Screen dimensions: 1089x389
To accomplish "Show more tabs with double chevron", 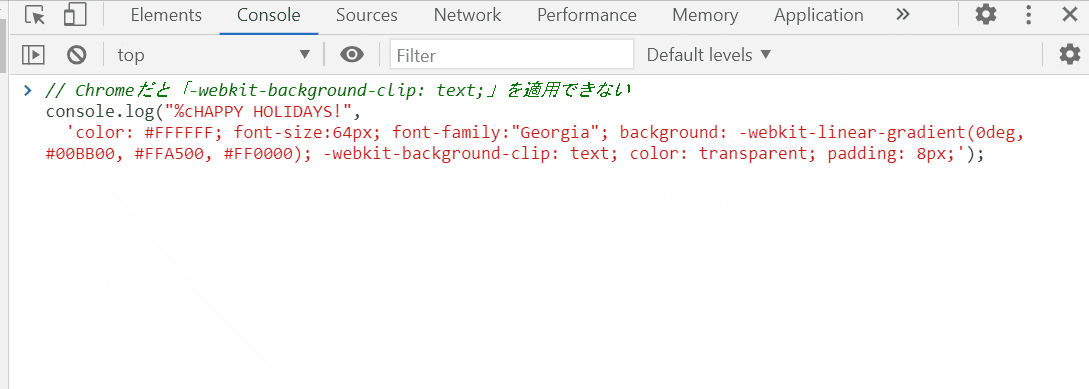I will 902,15.
